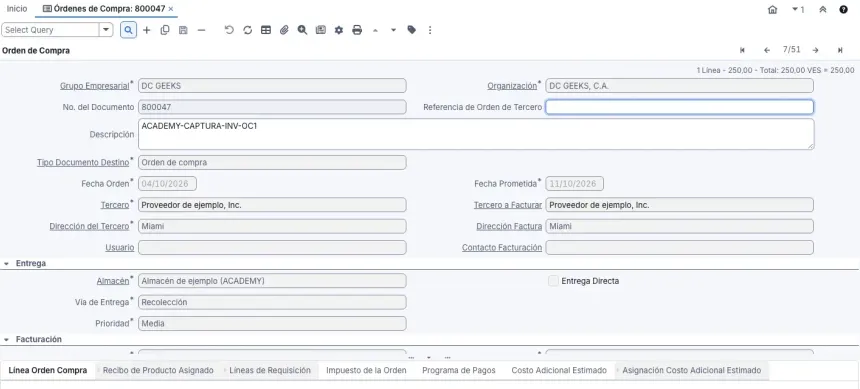Click the Dirección Factura label link
860x389 pixels.
[509, 226]
